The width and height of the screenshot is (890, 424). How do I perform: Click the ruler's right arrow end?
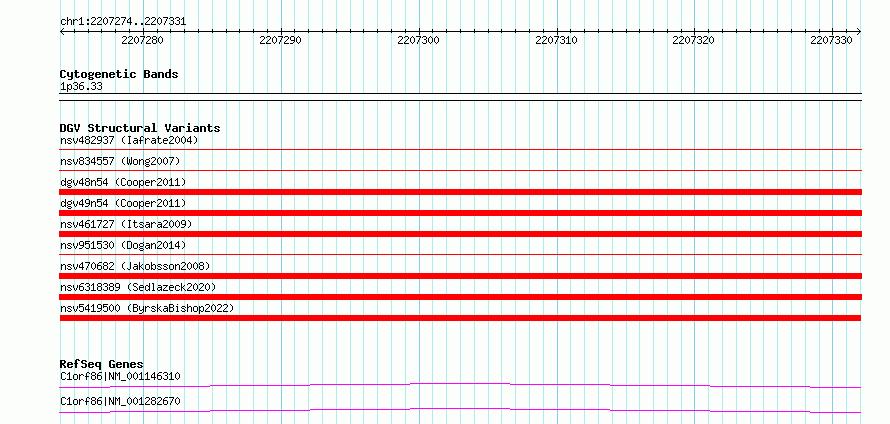[859, 32]
